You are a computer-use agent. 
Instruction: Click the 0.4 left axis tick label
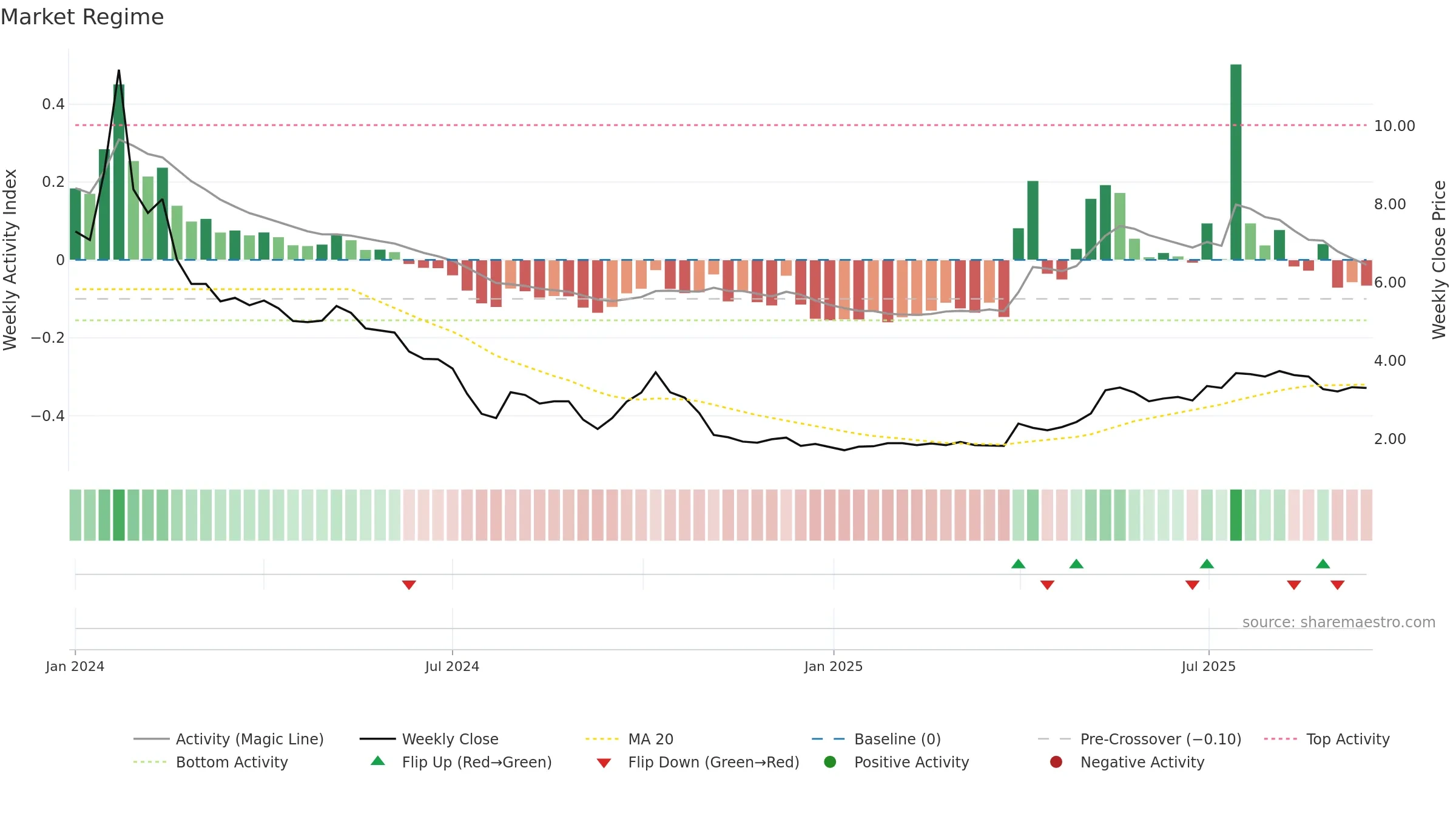[53, 104]
